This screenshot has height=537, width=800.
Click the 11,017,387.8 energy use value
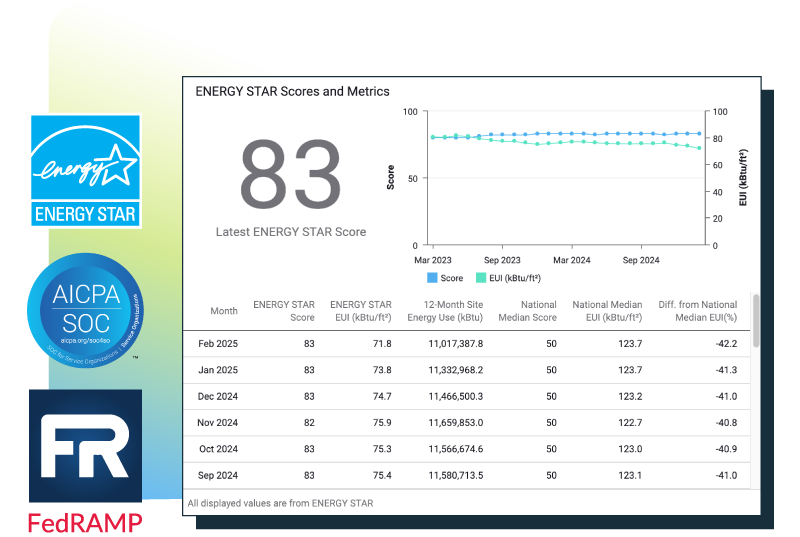[x=456, y=344]
